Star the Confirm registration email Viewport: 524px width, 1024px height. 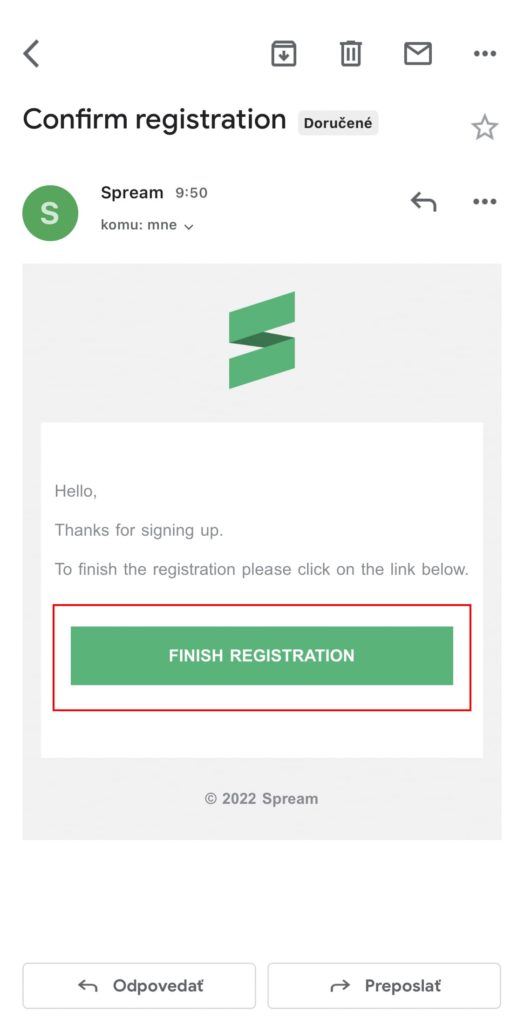coord(485,127)
